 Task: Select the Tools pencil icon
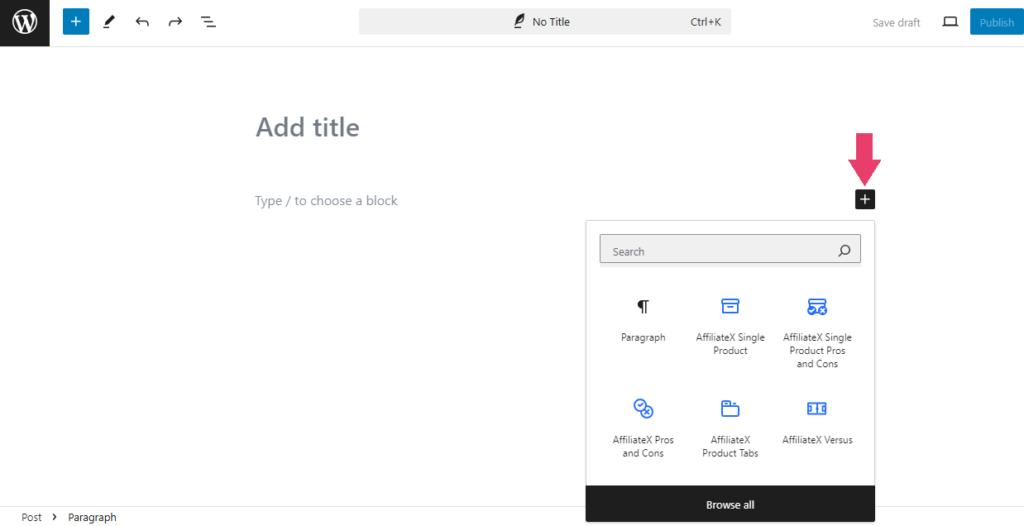tap(109, 22)
